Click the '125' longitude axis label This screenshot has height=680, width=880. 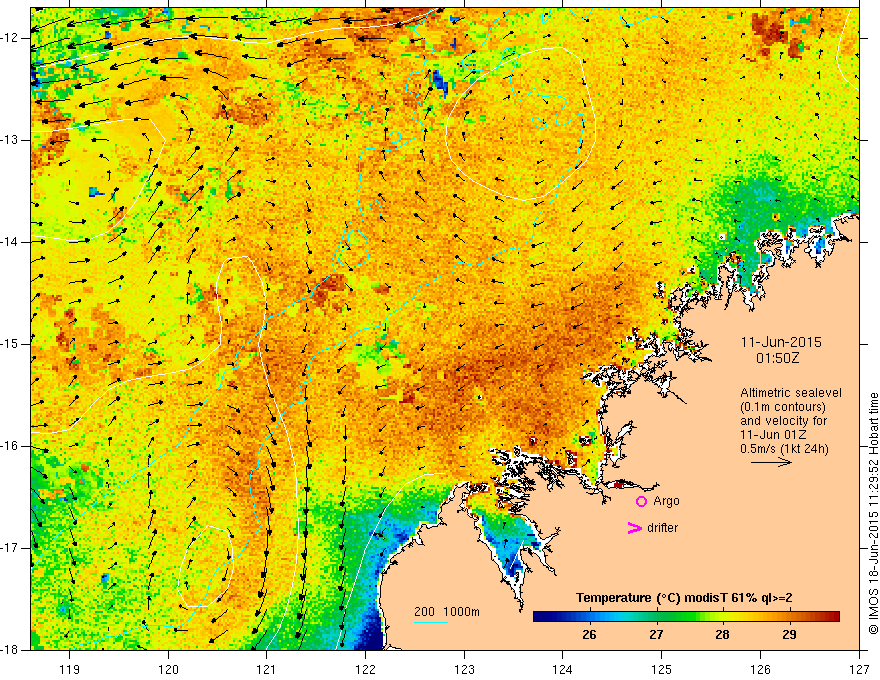(662, 669)
